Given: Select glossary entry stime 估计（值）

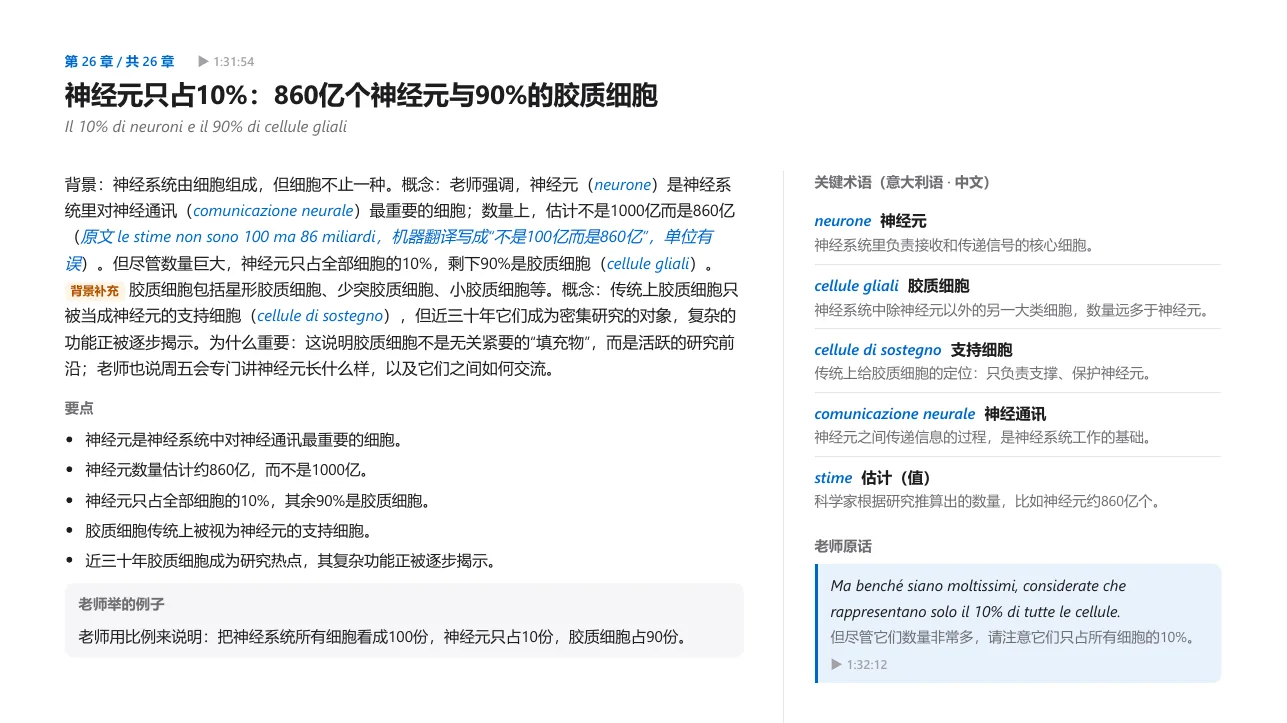Looking at the screenshot, I should 873,478.
